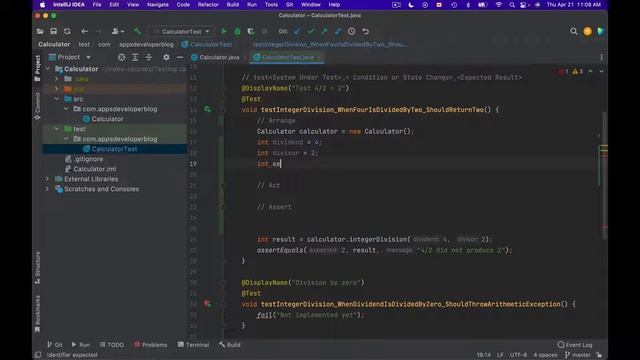Open Project panel settings gear

click(x=166, y=57)
